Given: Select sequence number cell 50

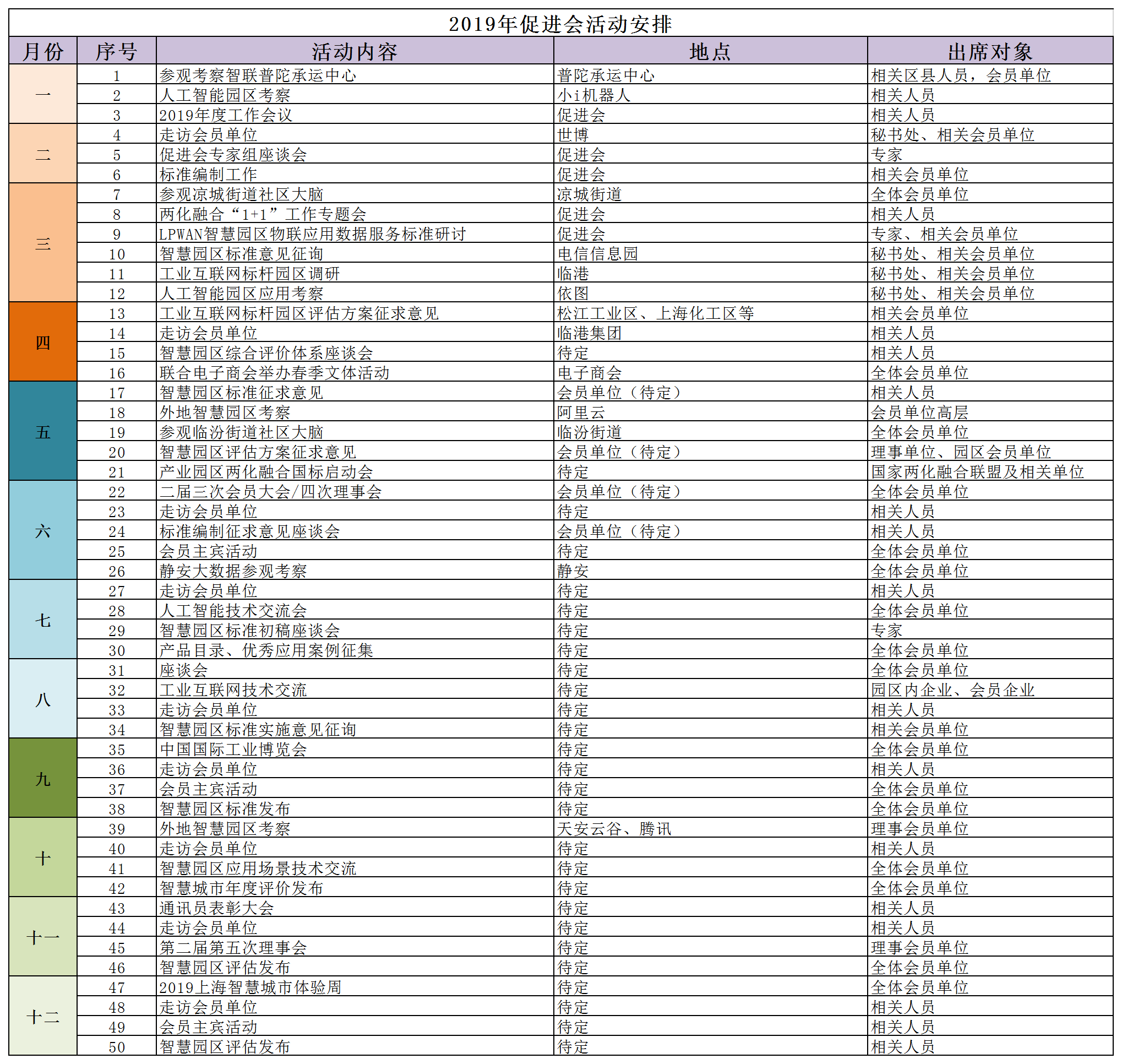Looking at the screenshot, I should [116, 1046].
